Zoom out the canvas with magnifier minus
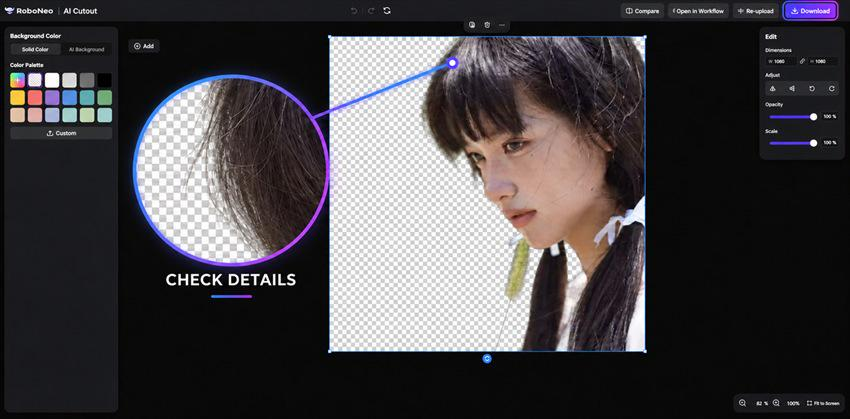This screenshot has height=419, width=850. (x=742, y=403)
